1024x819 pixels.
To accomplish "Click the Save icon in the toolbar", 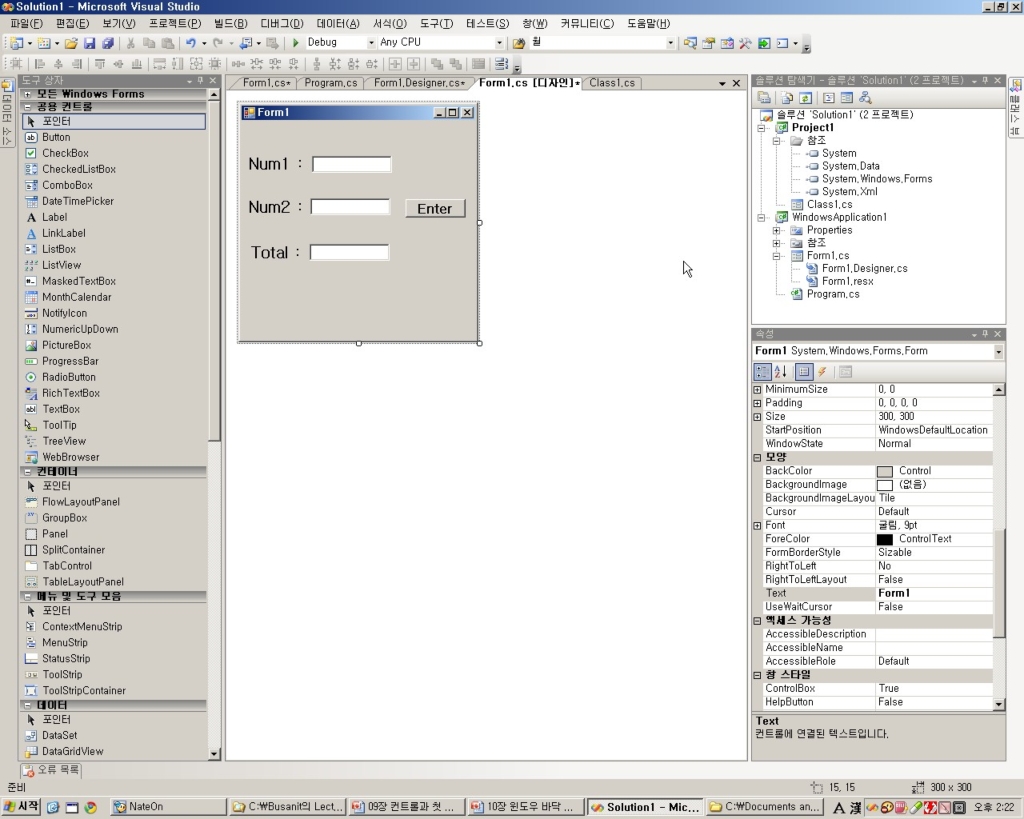I will pos(89,43).
